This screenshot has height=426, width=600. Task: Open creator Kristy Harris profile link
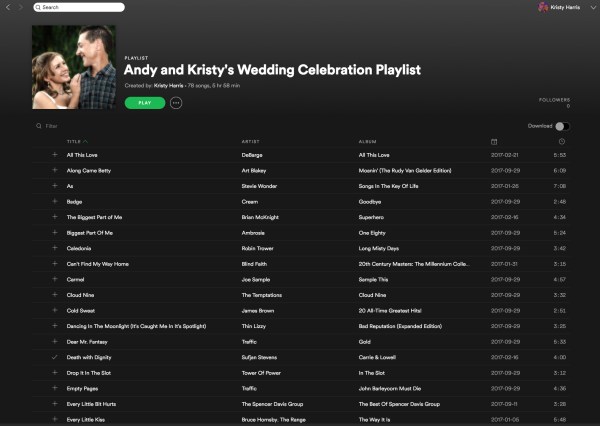(175, 86)
